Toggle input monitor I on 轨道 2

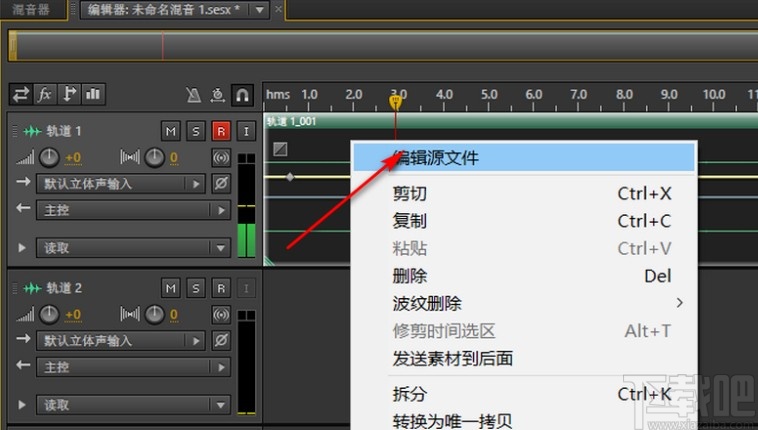coord(246,288)
